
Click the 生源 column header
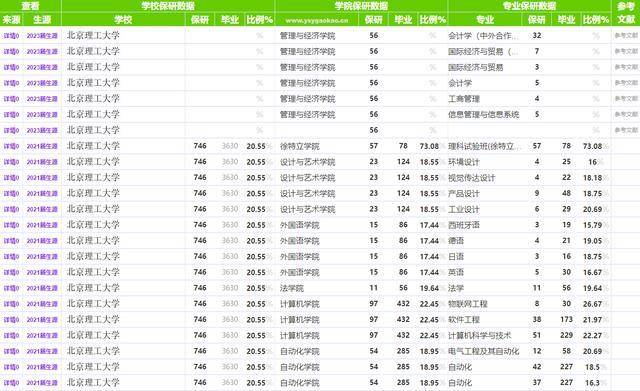42,20
